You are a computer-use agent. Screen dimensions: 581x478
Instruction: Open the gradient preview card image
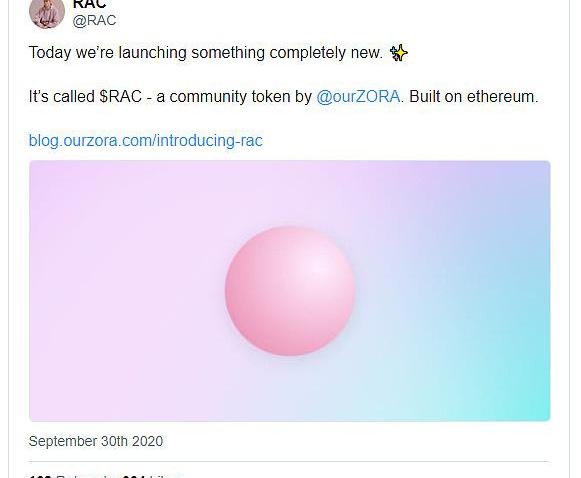[290, 291]
